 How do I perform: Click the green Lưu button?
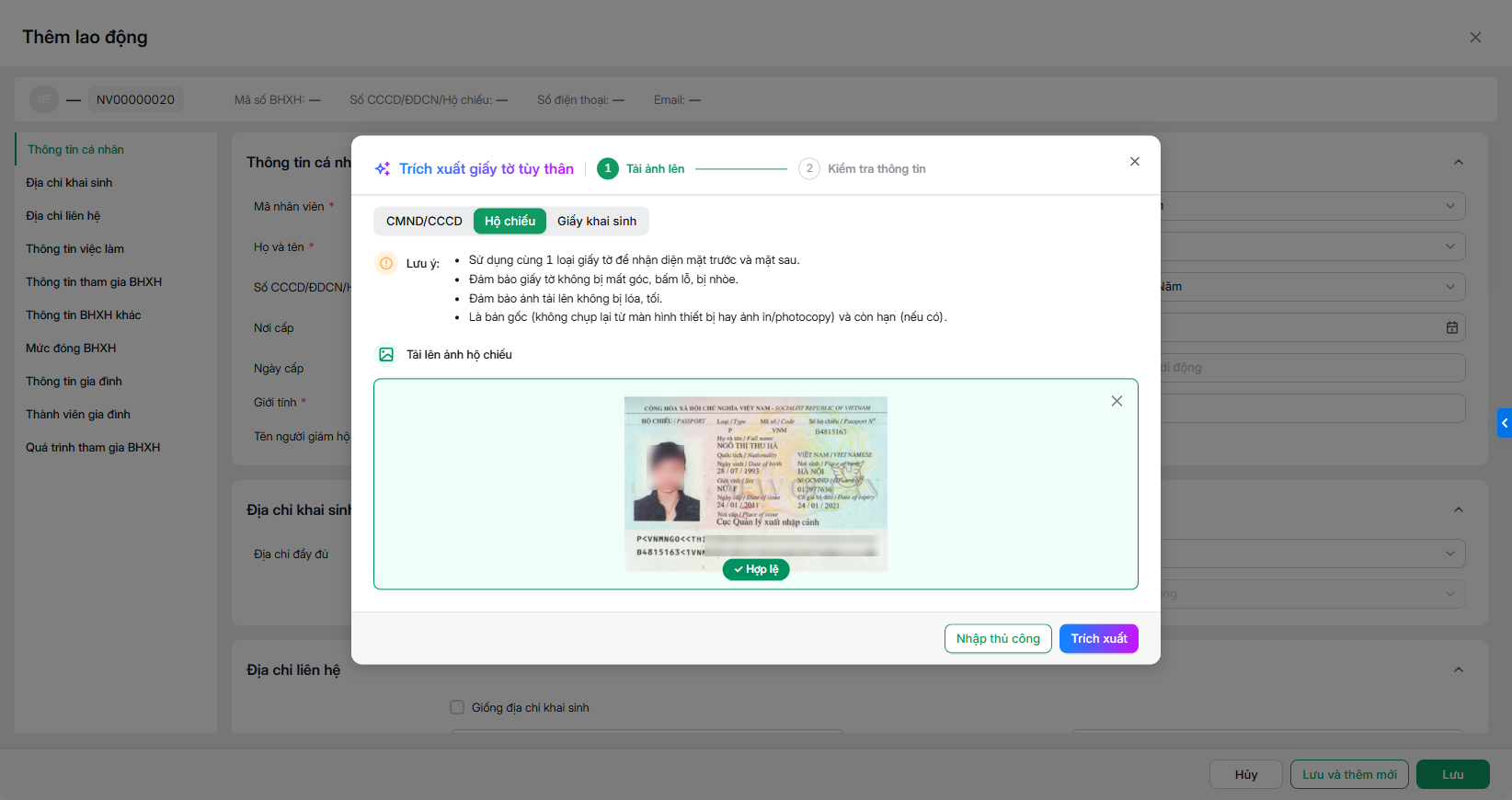tap(1453, 774)
